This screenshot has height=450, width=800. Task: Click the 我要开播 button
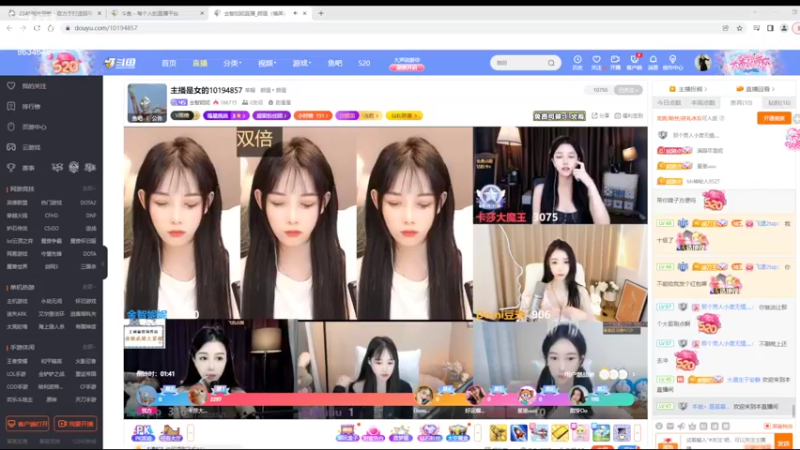coord(76,424)
